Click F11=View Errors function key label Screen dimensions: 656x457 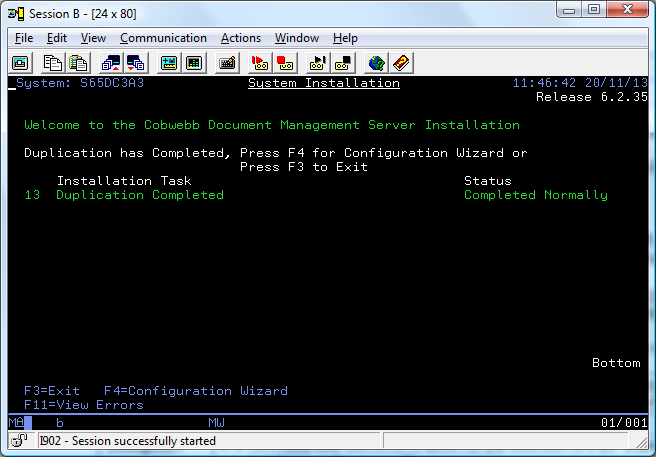pyautogui.click(x=84, y=405)
